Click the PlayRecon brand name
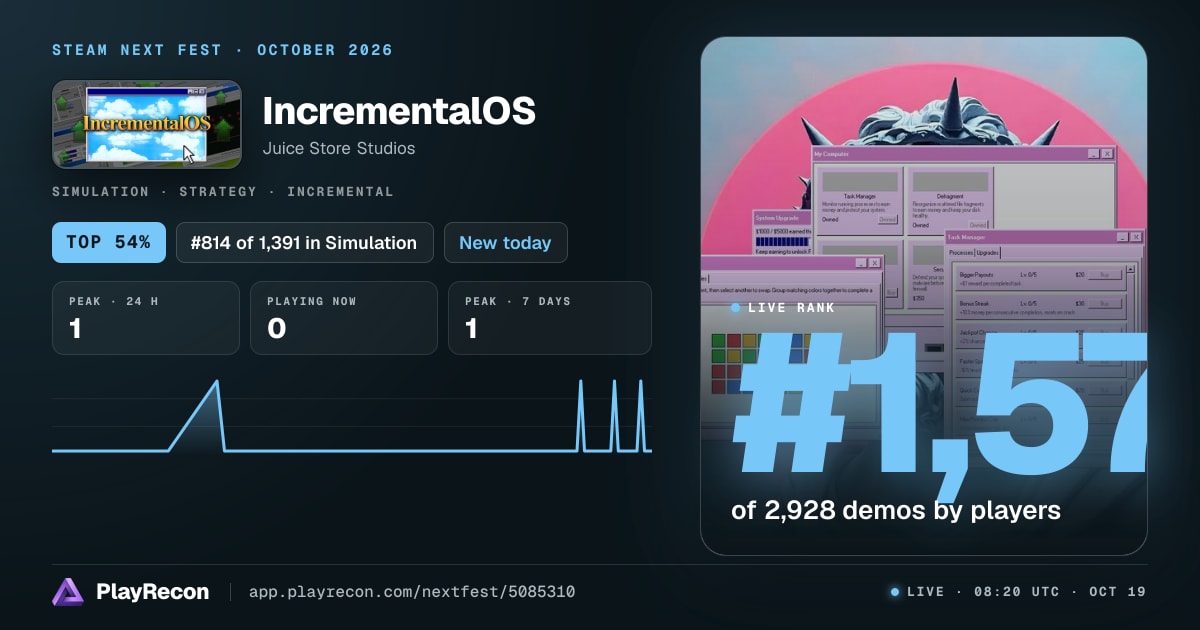 coord(153,592)
